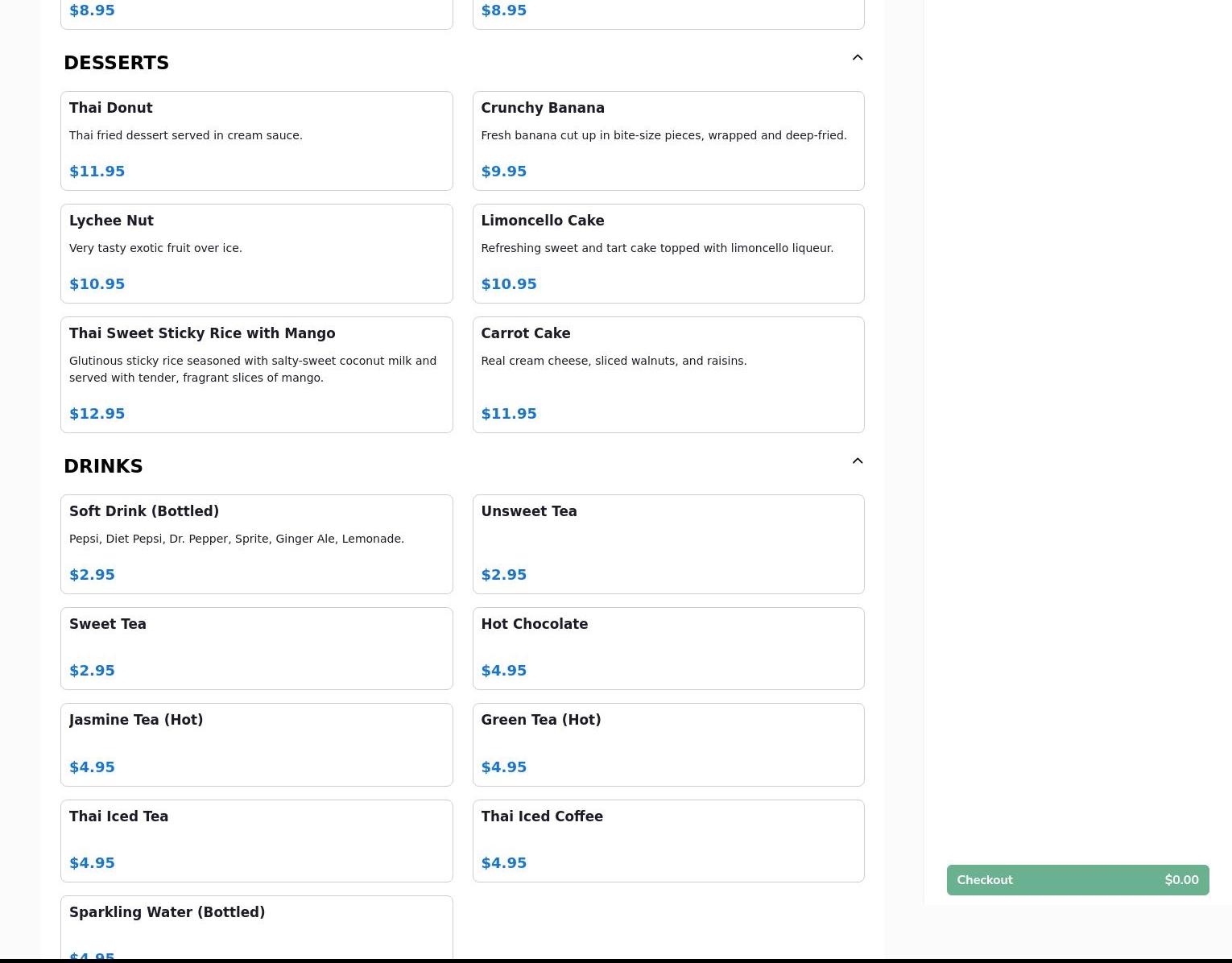
Task: Select the Hot Chocolate item
Action: click(x=668, y=648)
